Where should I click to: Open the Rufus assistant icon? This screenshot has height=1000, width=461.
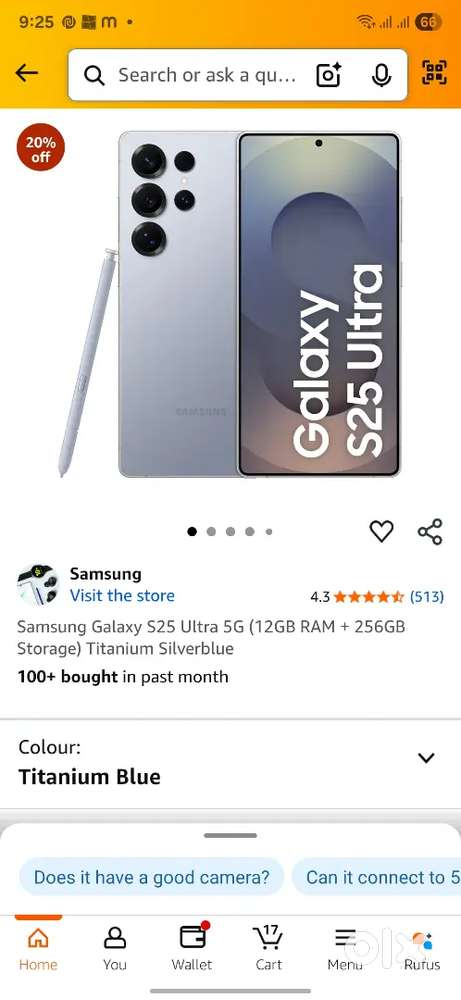[x=422, y=949]
